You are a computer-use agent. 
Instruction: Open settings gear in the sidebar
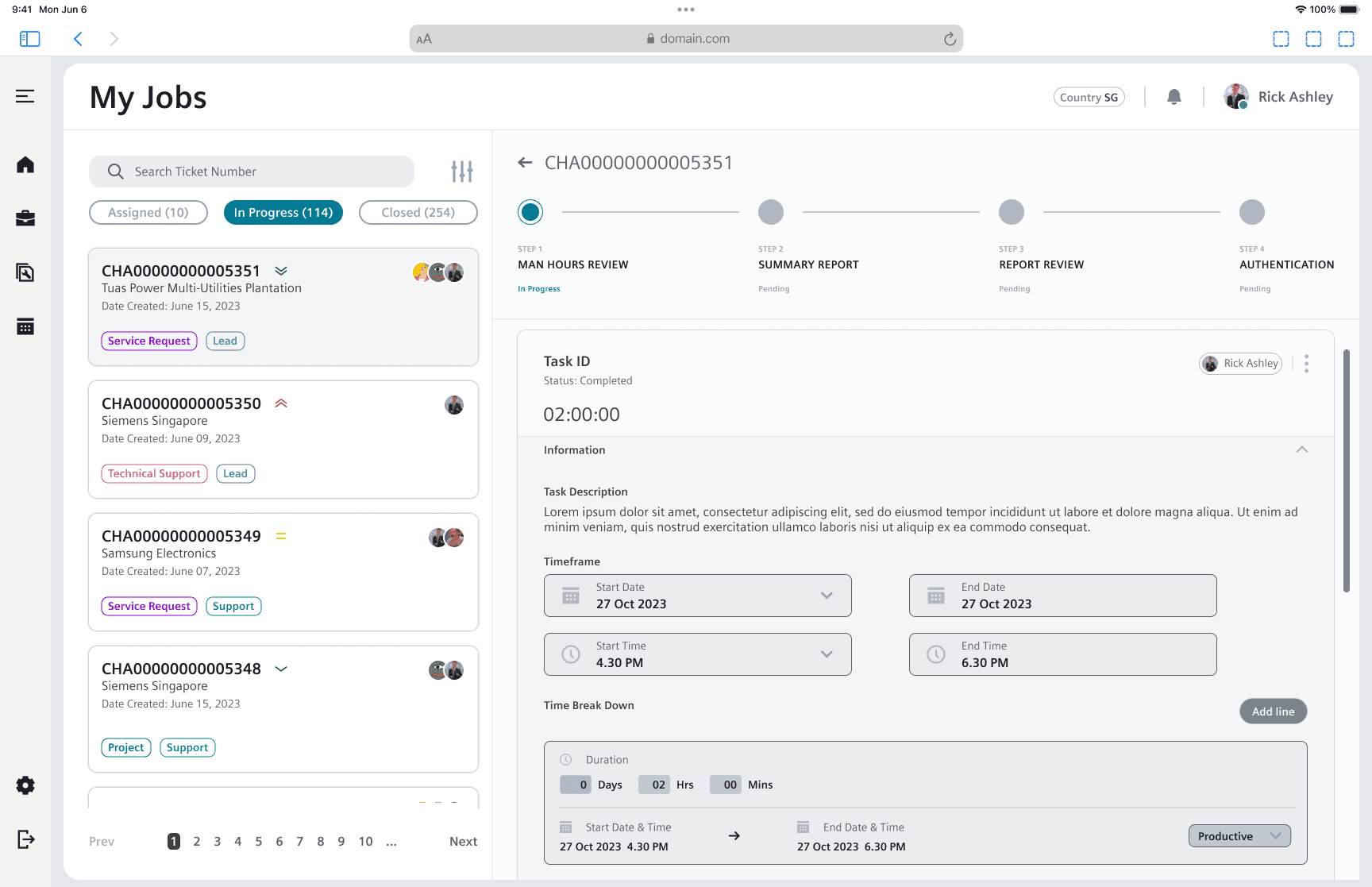[x=25, y=785]
